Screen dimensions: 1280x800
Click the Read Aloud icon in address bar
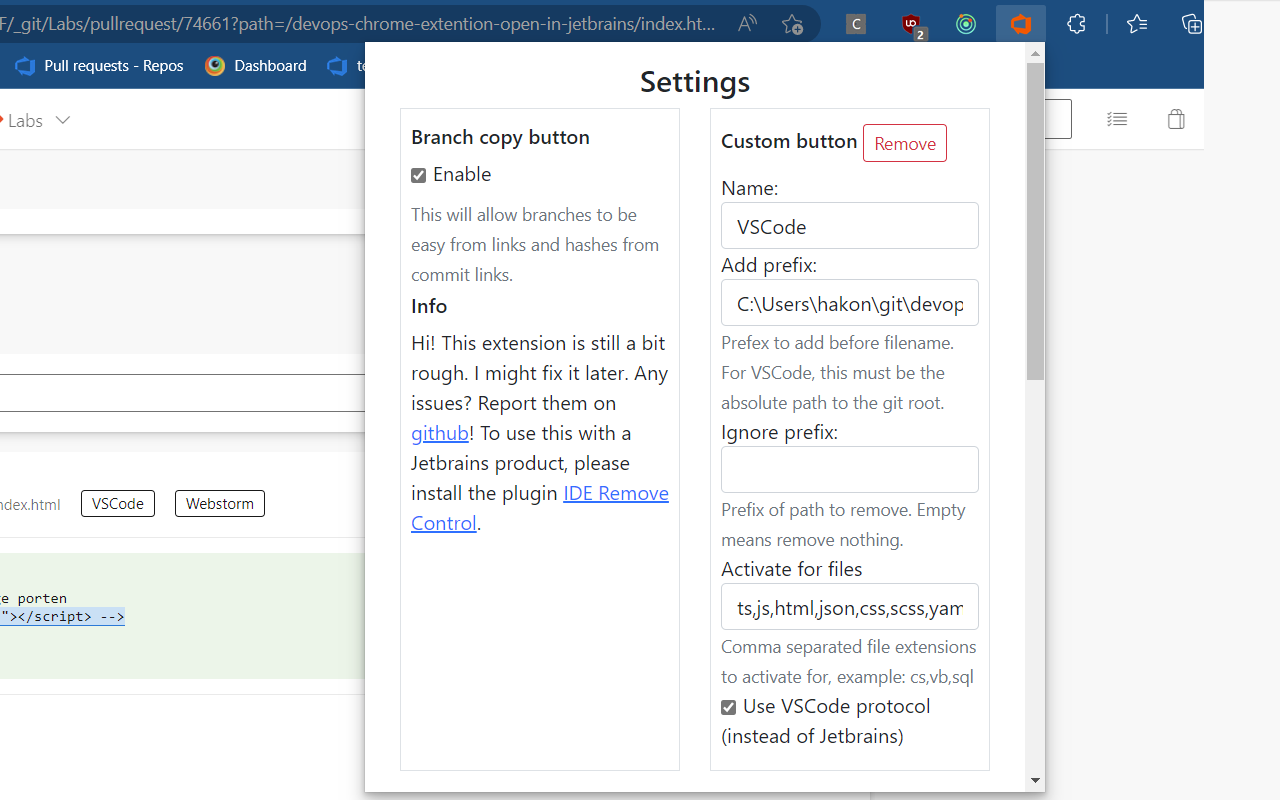tap(747, 24)
